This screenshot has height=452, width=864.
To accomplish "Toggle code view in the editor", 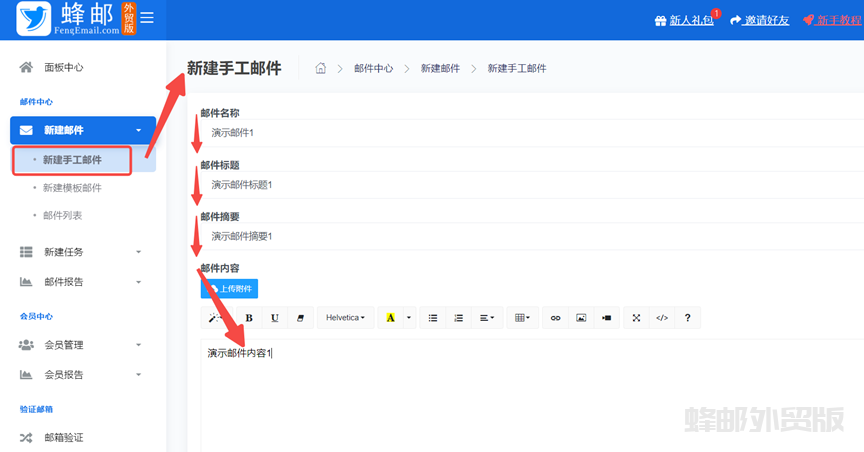I will [661, 318].
